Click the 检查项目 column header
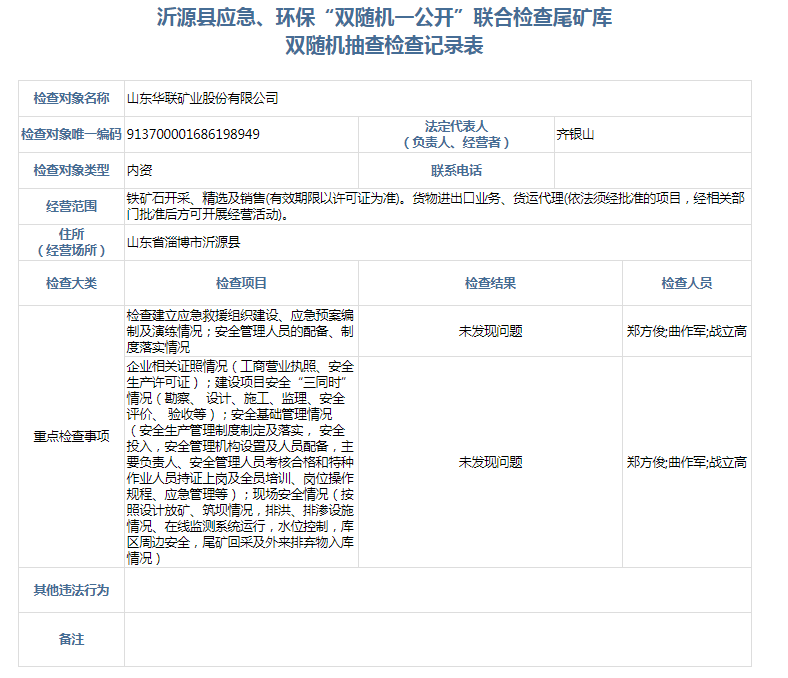788x678 pixels. click(x=241, y=283)
